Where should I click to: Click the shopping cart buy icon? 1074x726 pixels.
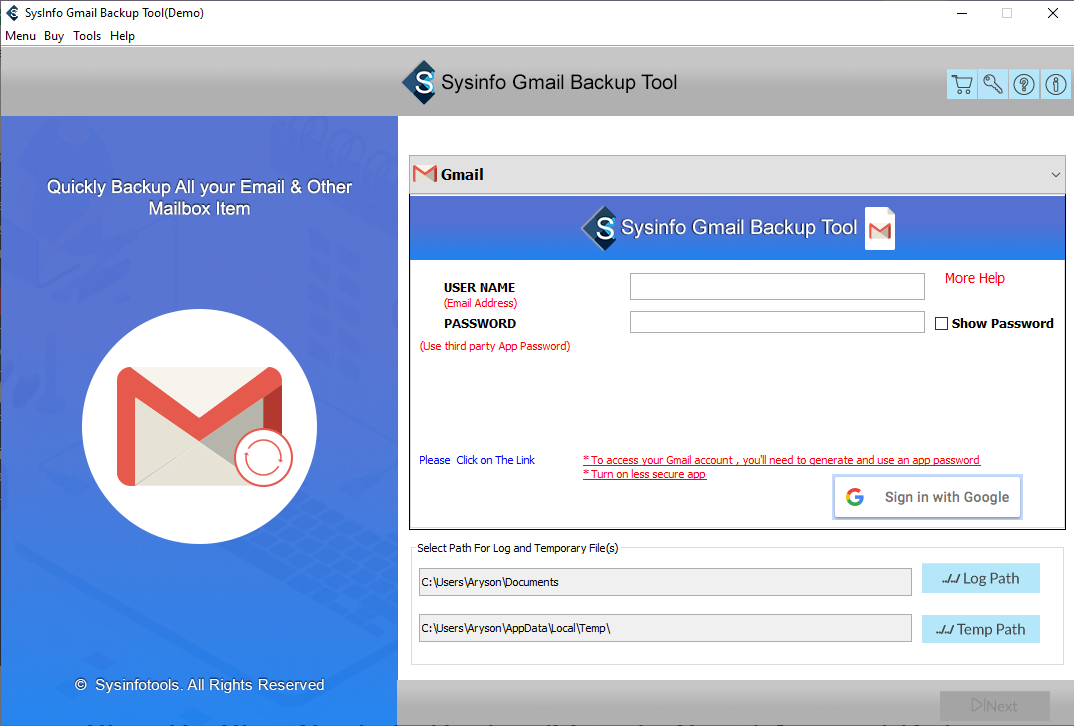[x=962, y=84]
